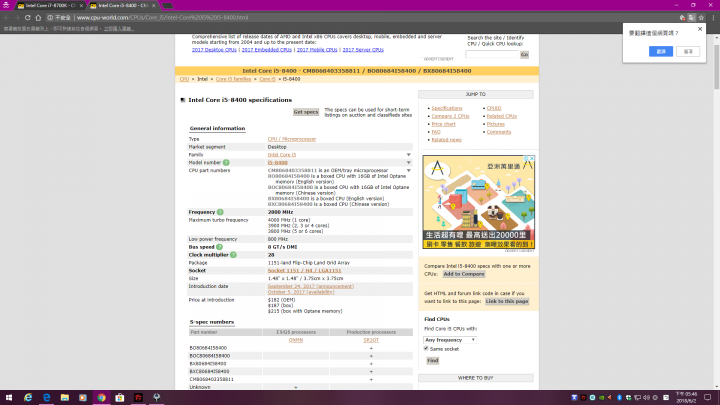Open the Socket 1151 / H4 / LGA1151 link
This screenshot has width=720, height=405.
tap(304, 270)
